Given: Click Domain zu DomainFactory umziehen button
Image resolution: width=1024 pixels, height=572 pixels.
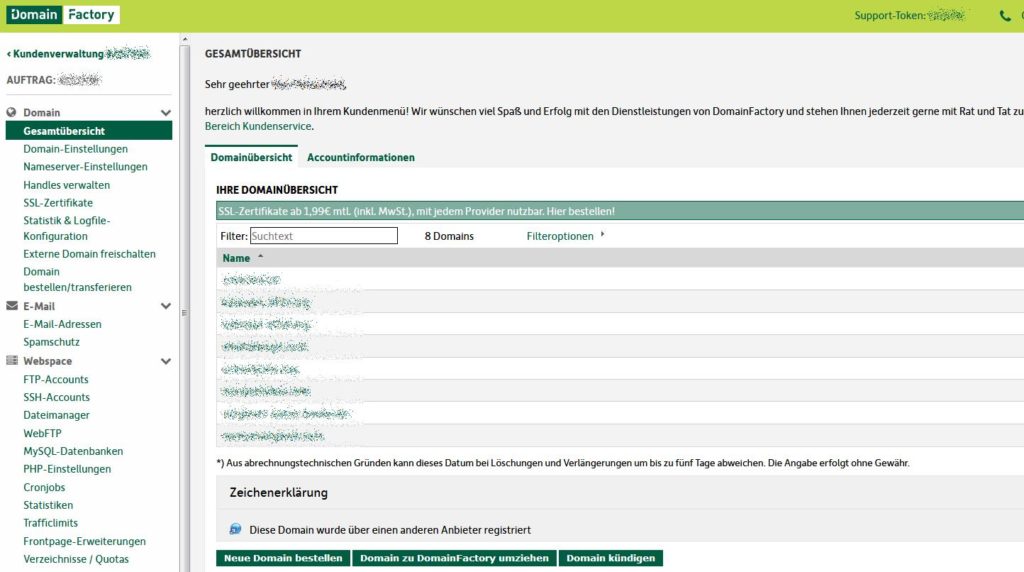Looking at the screenshot, I should (455, 558).
